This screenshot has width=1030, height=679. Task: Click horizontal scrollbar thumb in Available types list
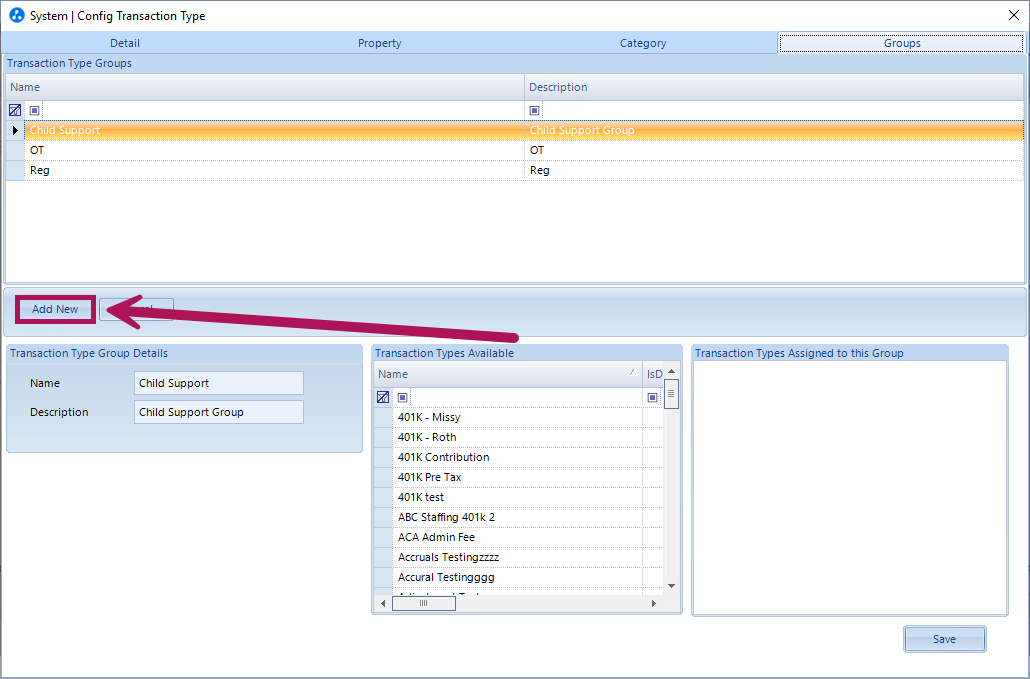424,603
